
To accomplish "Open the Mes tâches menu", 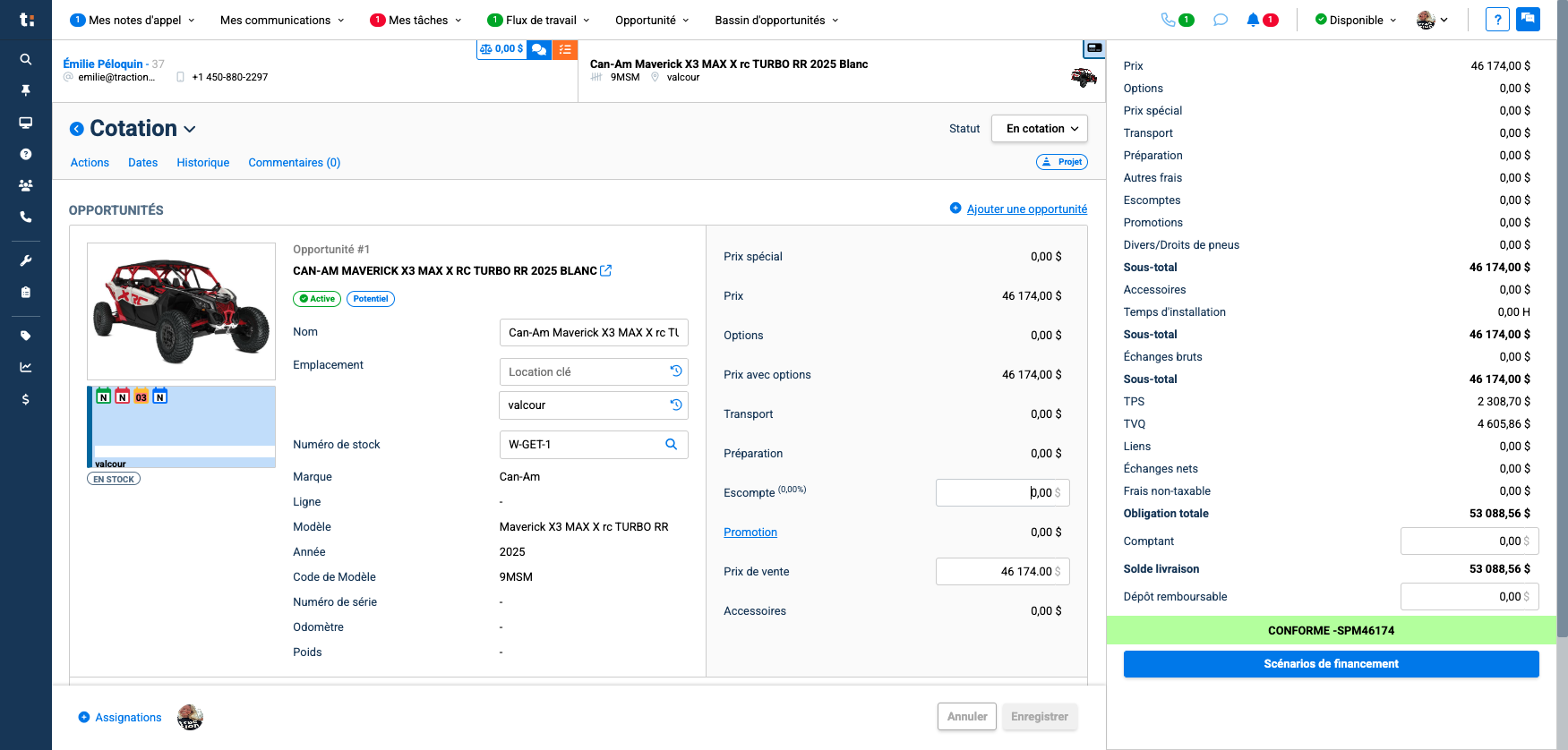I will pos(416,20).
